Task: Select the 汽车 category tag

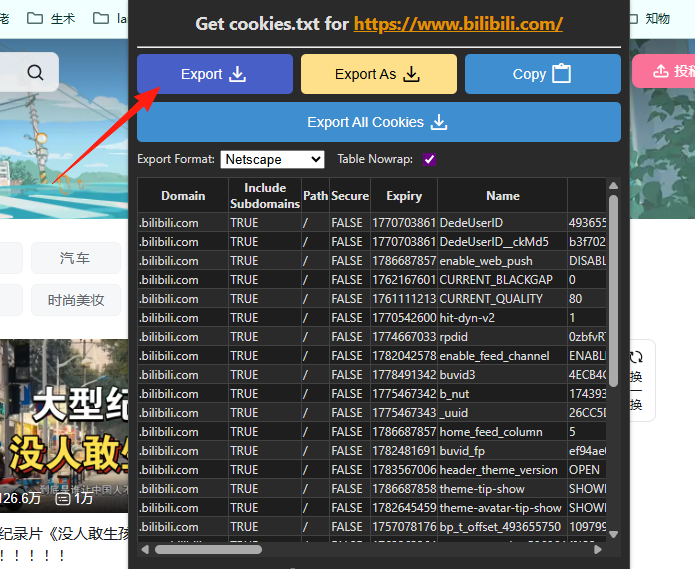Action: 75,258
